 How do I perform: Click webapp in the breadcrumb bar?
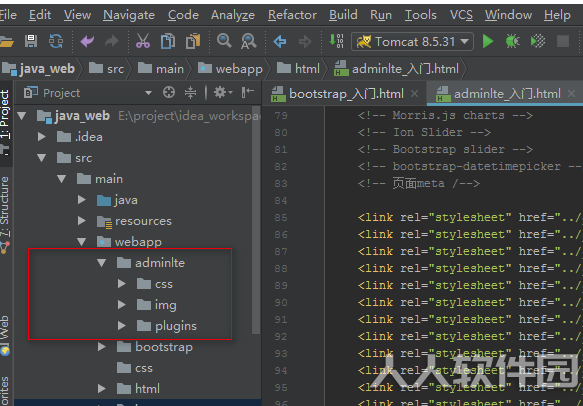coord(230,69)
